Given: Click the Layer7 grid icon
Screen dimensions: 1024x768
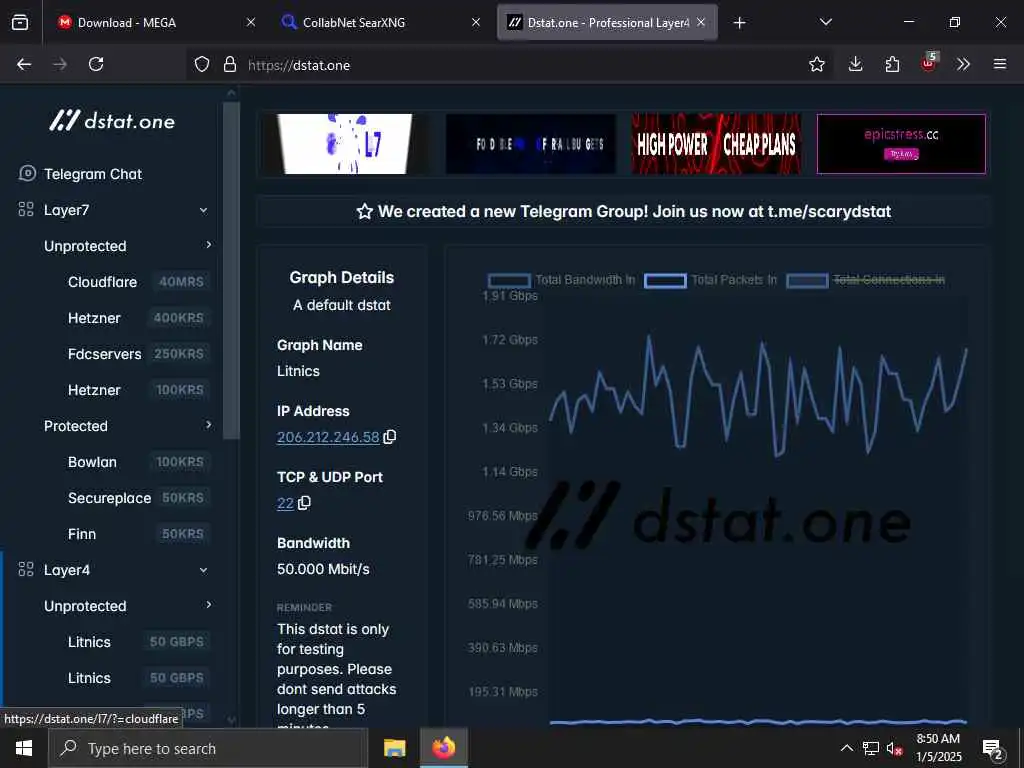Looking at the screenshot, I should pos(26,210).
